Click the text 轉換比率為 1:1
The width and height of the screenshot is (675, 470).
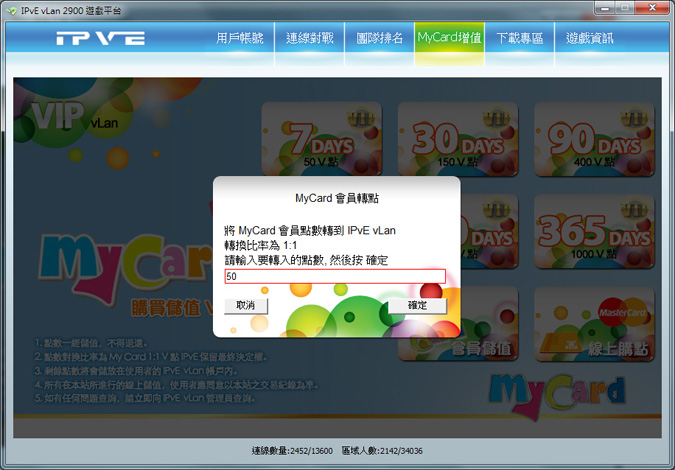[x=260, y=245]
